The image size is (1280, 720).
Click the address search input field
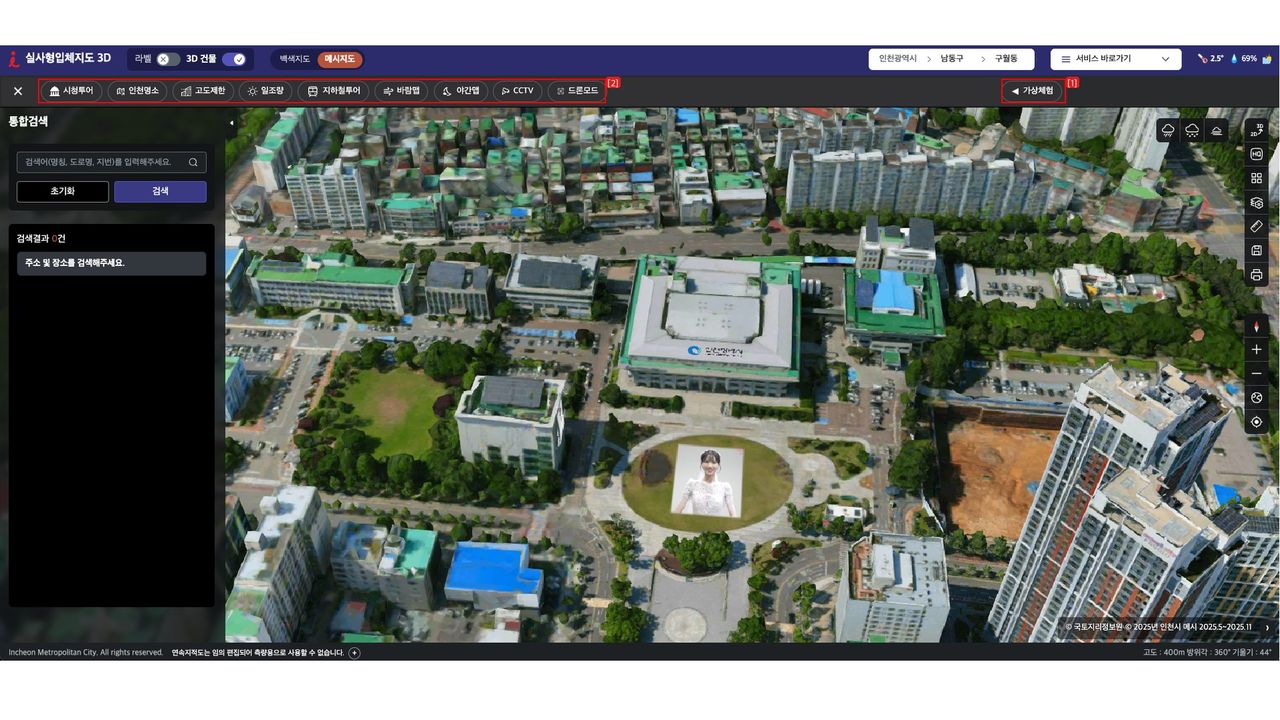click(104, 162)
